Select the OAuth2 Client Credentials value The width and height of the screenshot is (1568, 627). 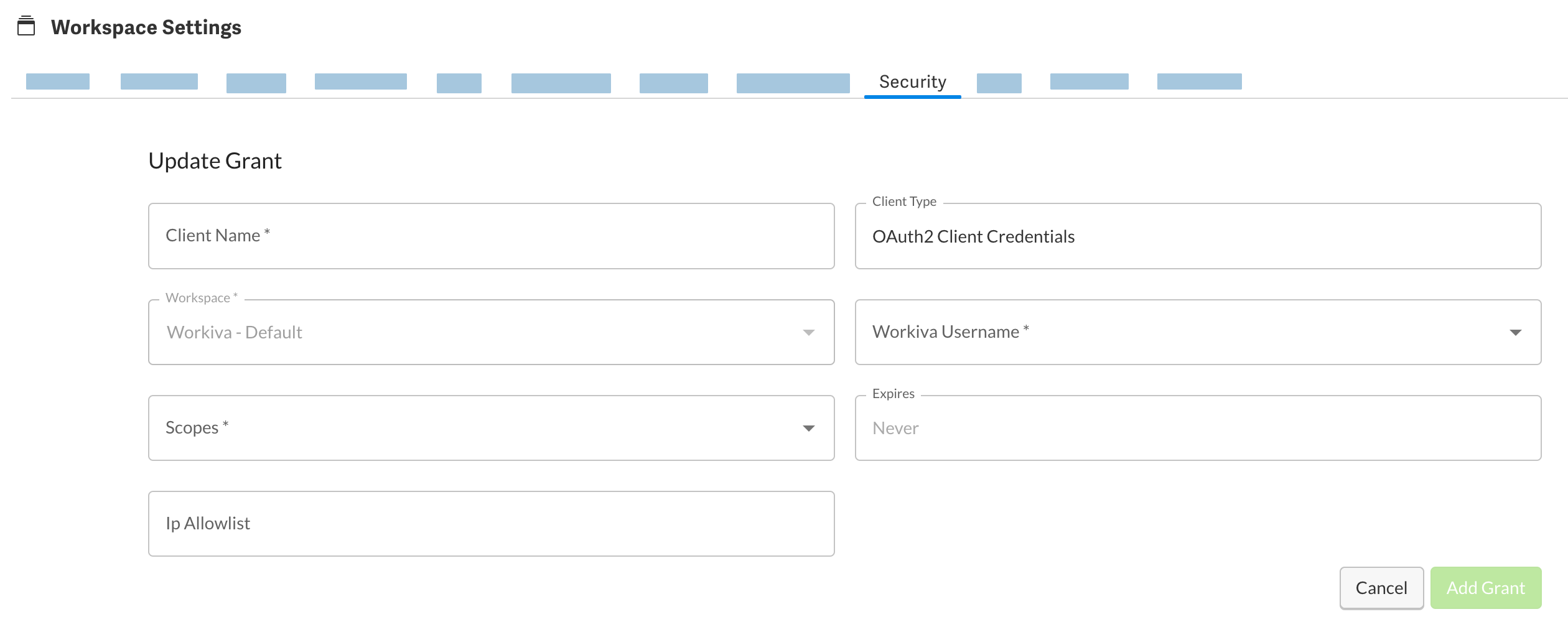(x=974, y=236)
